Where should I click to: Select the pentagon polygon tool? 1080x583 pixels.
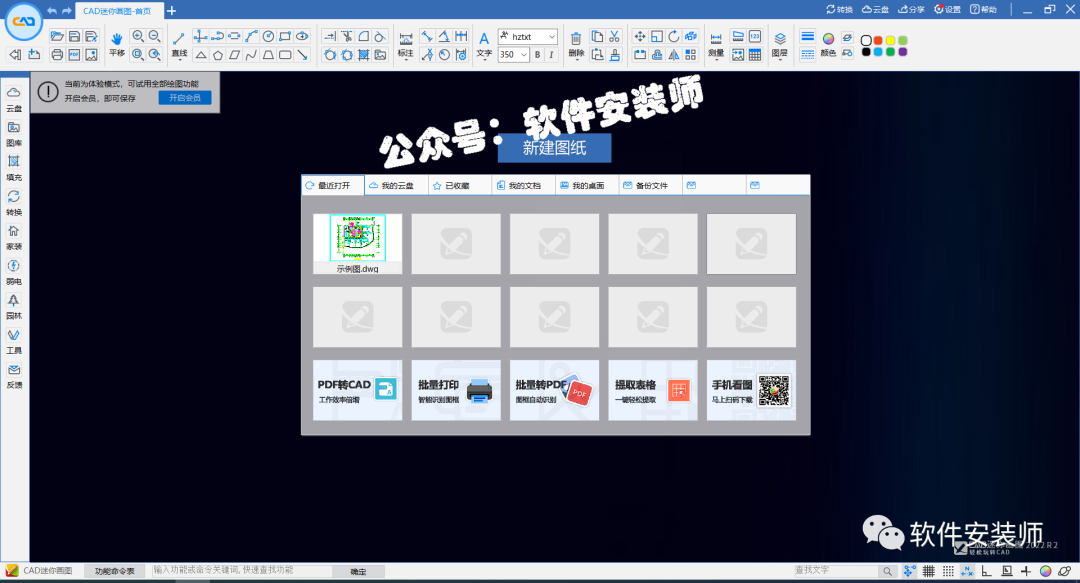(218, 54)
